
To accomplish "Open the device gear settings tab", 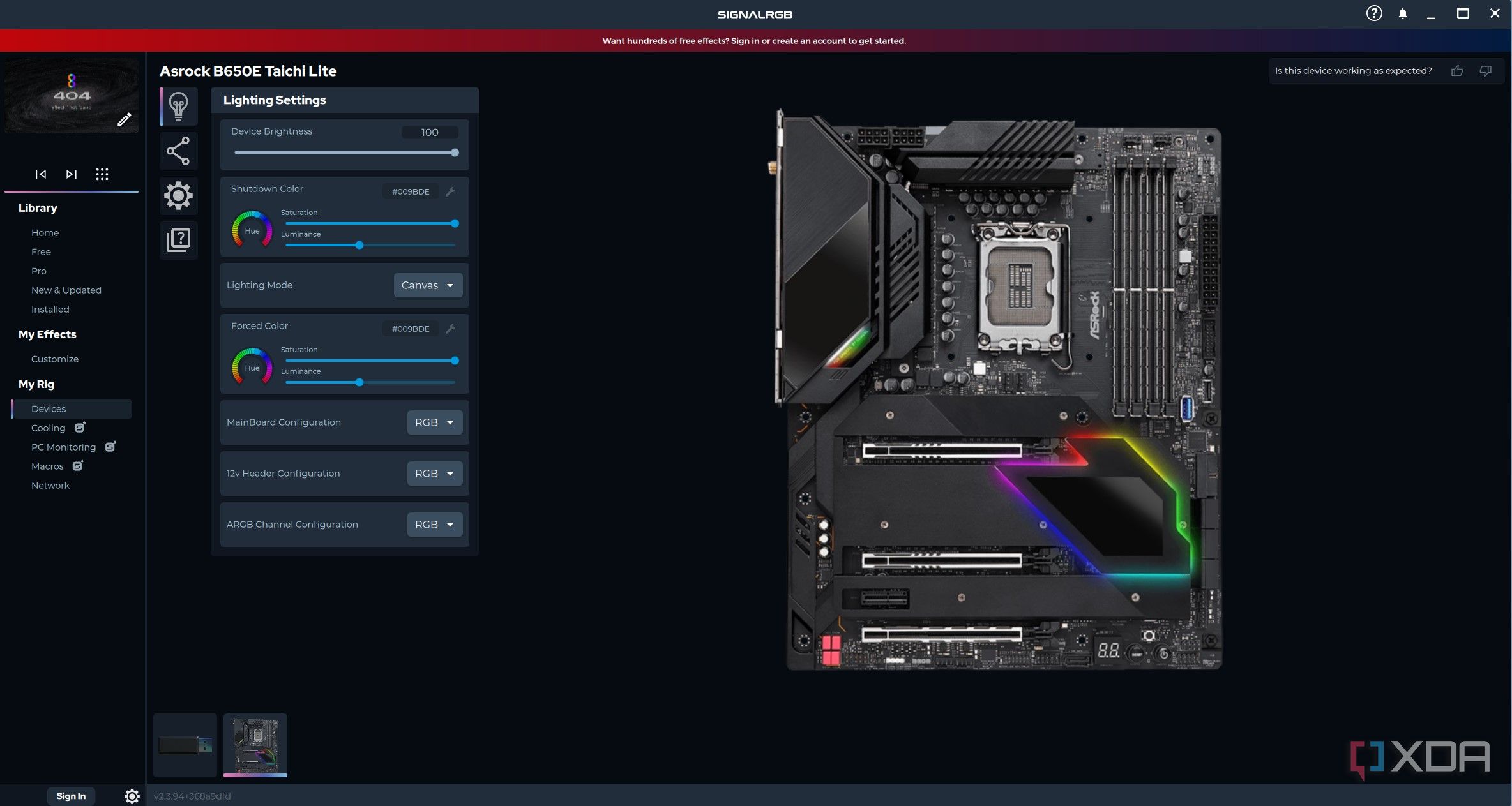I will click(x=178, y=195).
